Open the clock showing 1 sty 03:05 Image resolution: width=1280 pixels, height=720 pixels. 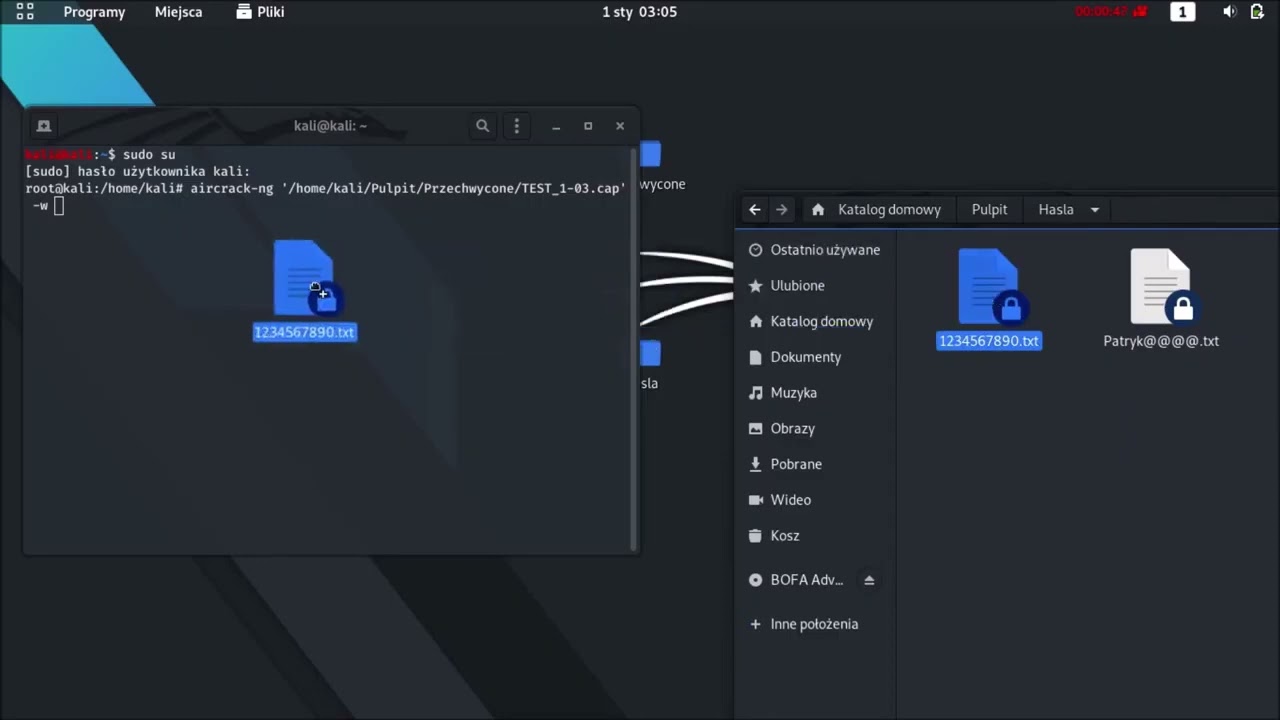(639, 12)
